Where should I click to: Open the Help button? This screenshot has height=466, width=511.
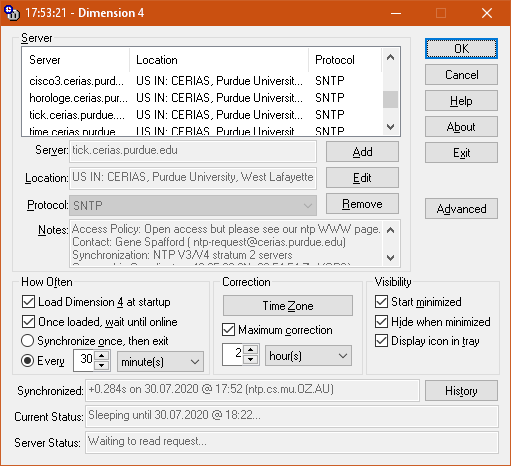click(461, 101)
